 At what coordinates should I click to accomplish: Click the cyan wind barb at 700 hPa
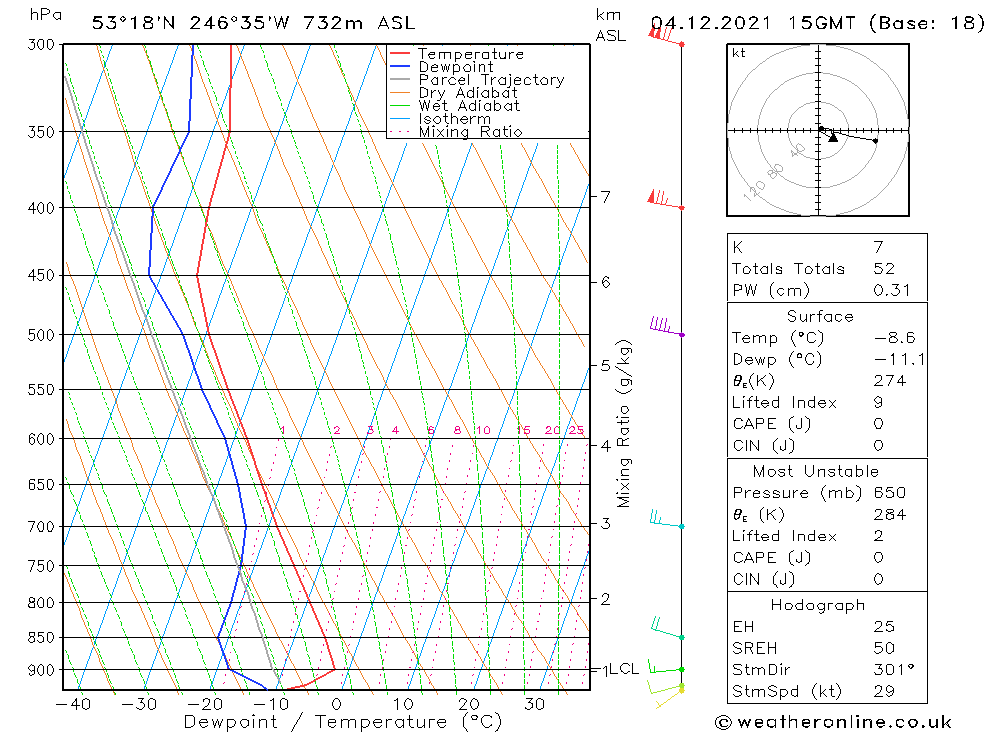click(x=664, y=520)
